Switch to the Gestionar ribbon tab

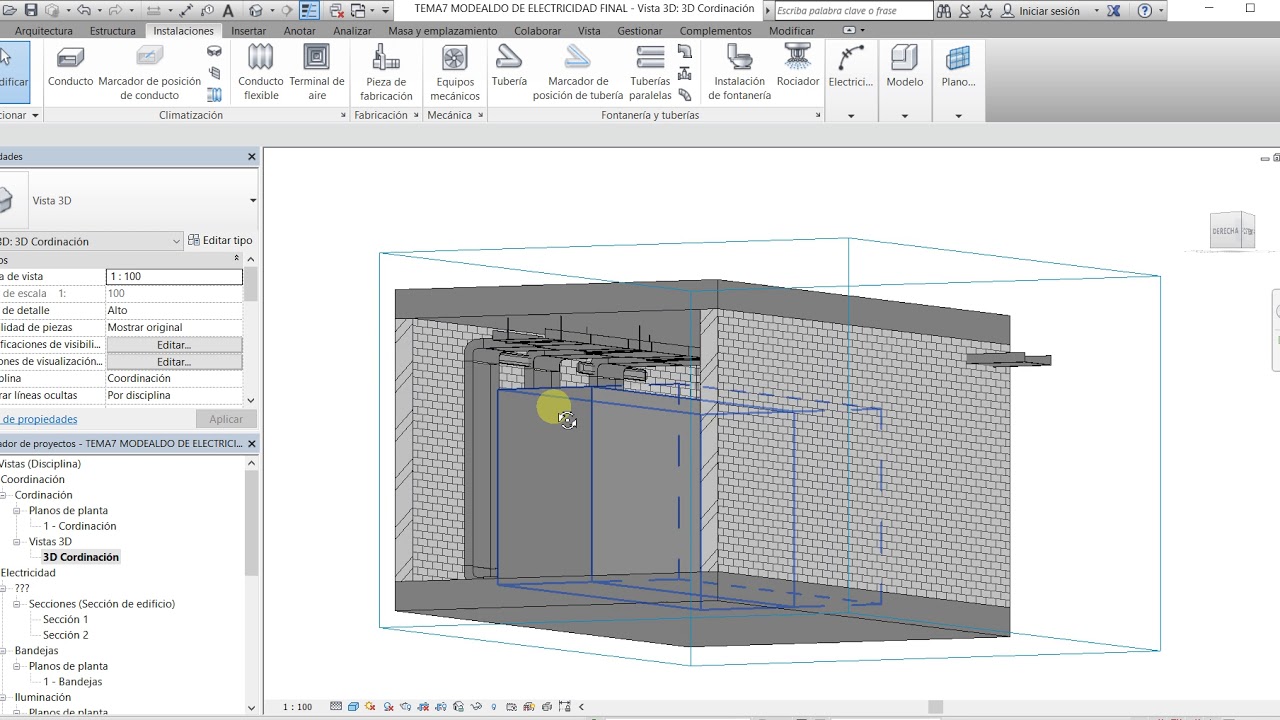click(640, 31)
